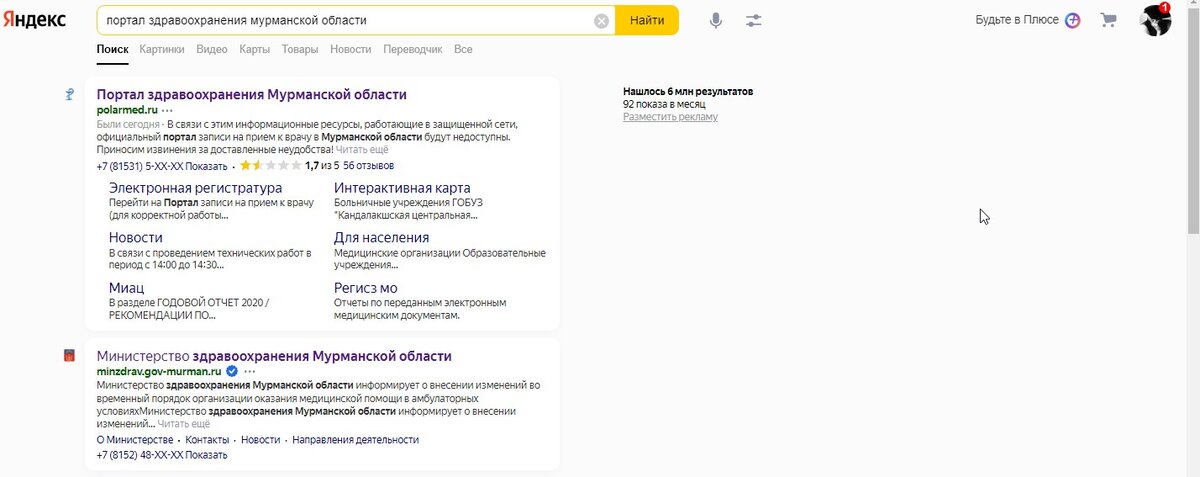1200x477 pixels.
Task: Switch to the Картинки tab
Action: [162, 49]
